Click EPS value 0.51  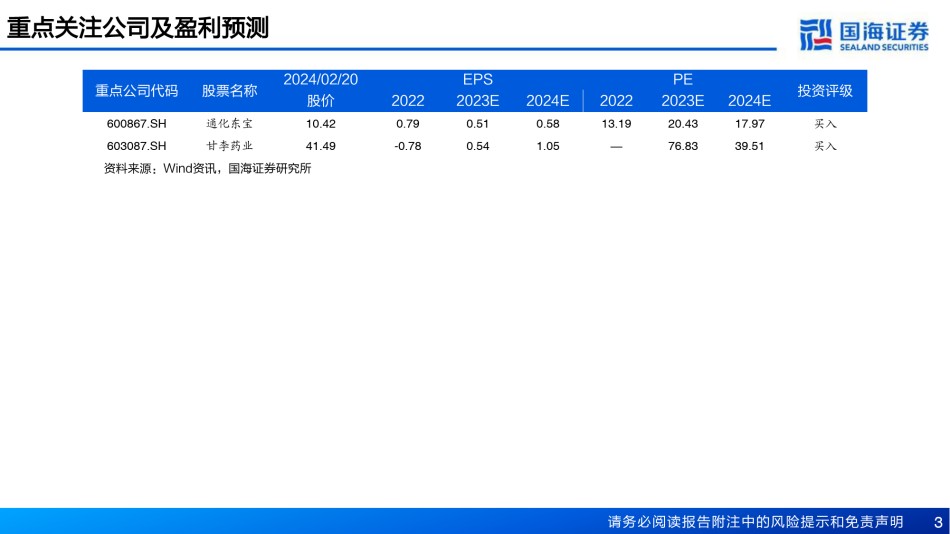(477, 124)
